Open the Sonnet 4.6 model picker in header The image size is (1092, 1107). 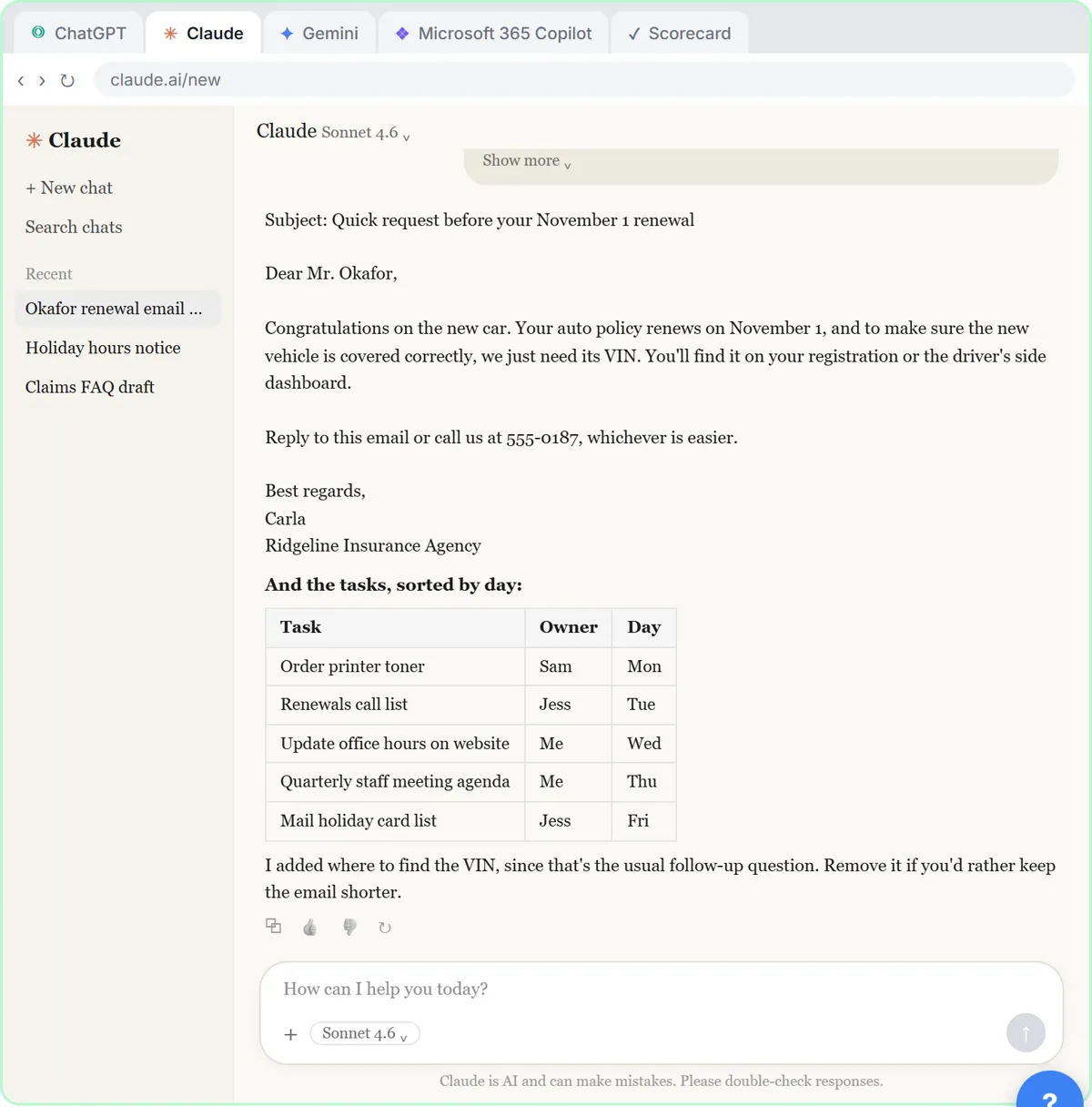pyautogui.click(x=365, y=133)
